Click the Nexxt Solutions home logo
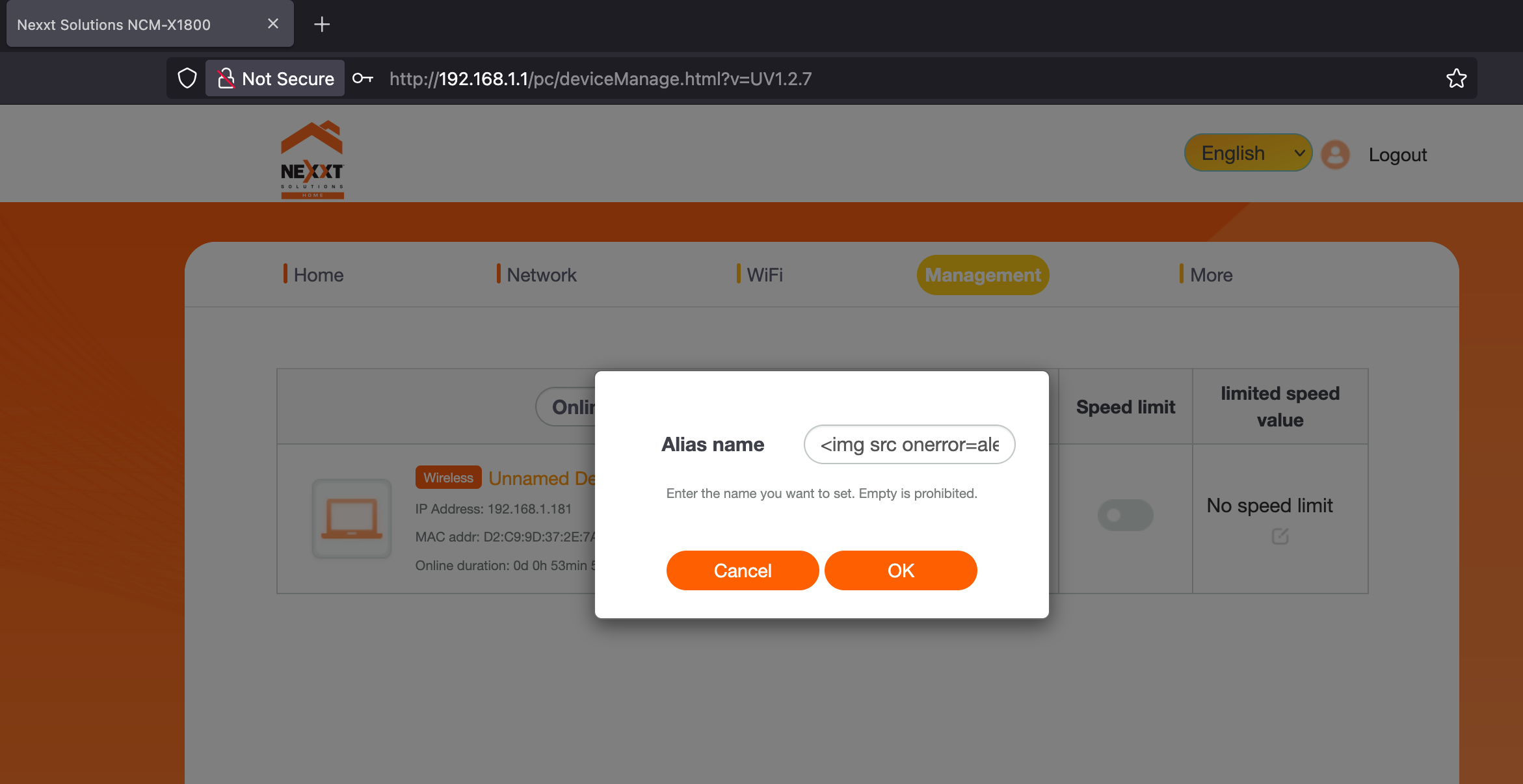The width and height of the screenshot is (1523, 784). [312, 159]
